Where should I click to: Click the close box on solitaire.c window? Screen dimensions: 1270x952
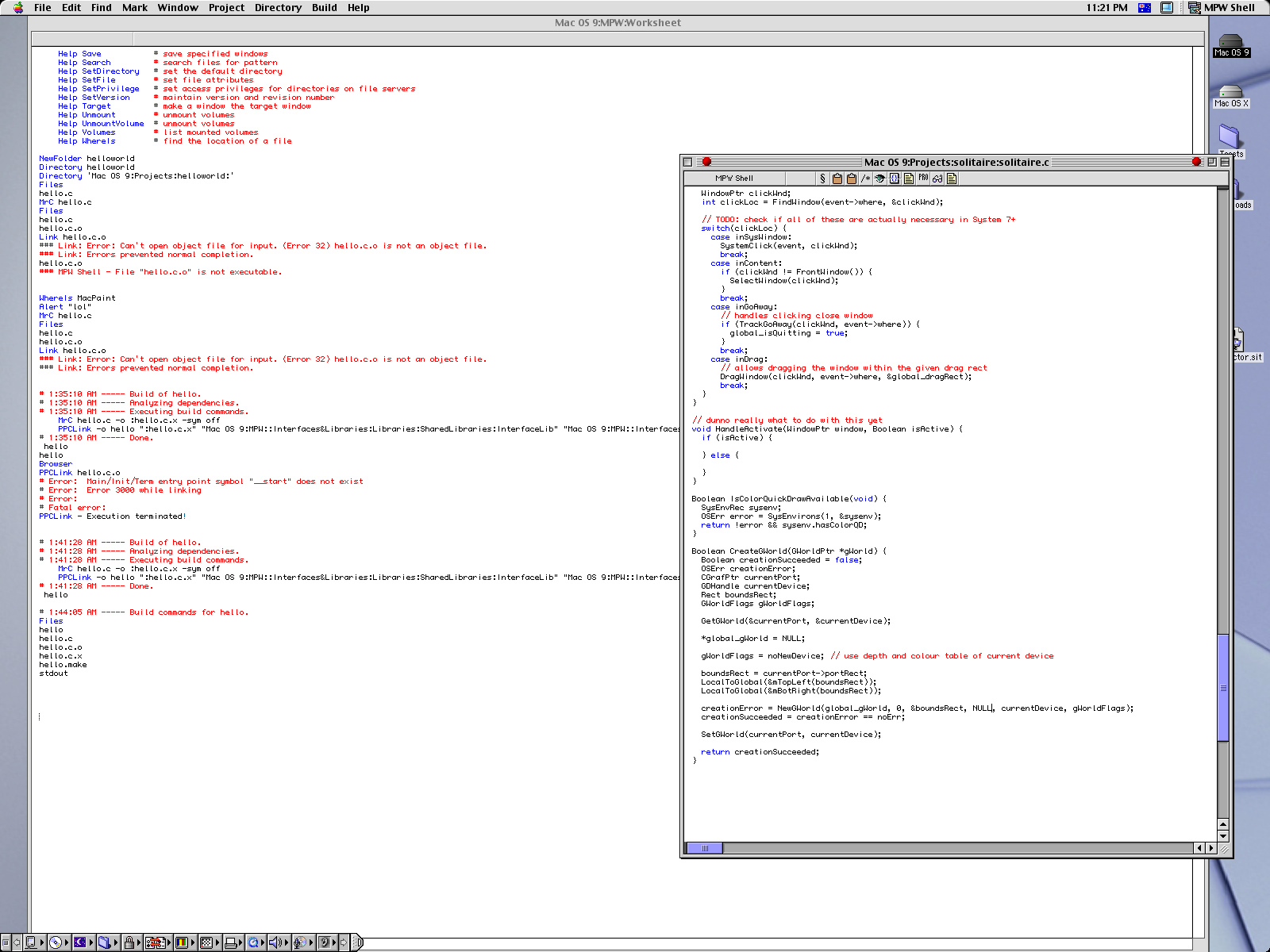[x=688, y=162]
